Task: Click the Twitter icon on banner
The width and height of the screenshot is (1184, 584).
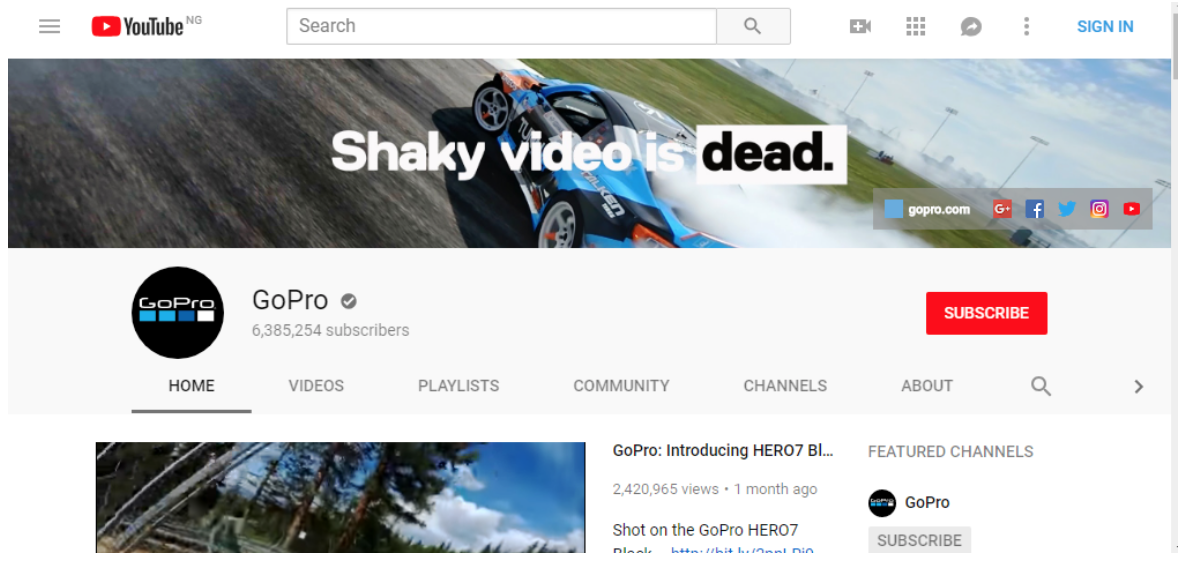Action: 1067,209
